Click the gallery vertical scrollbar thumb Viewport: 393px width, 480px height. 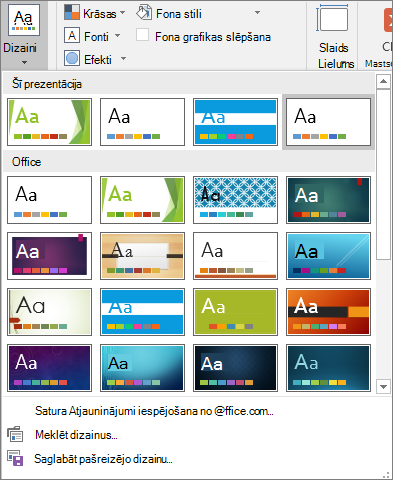383,174
